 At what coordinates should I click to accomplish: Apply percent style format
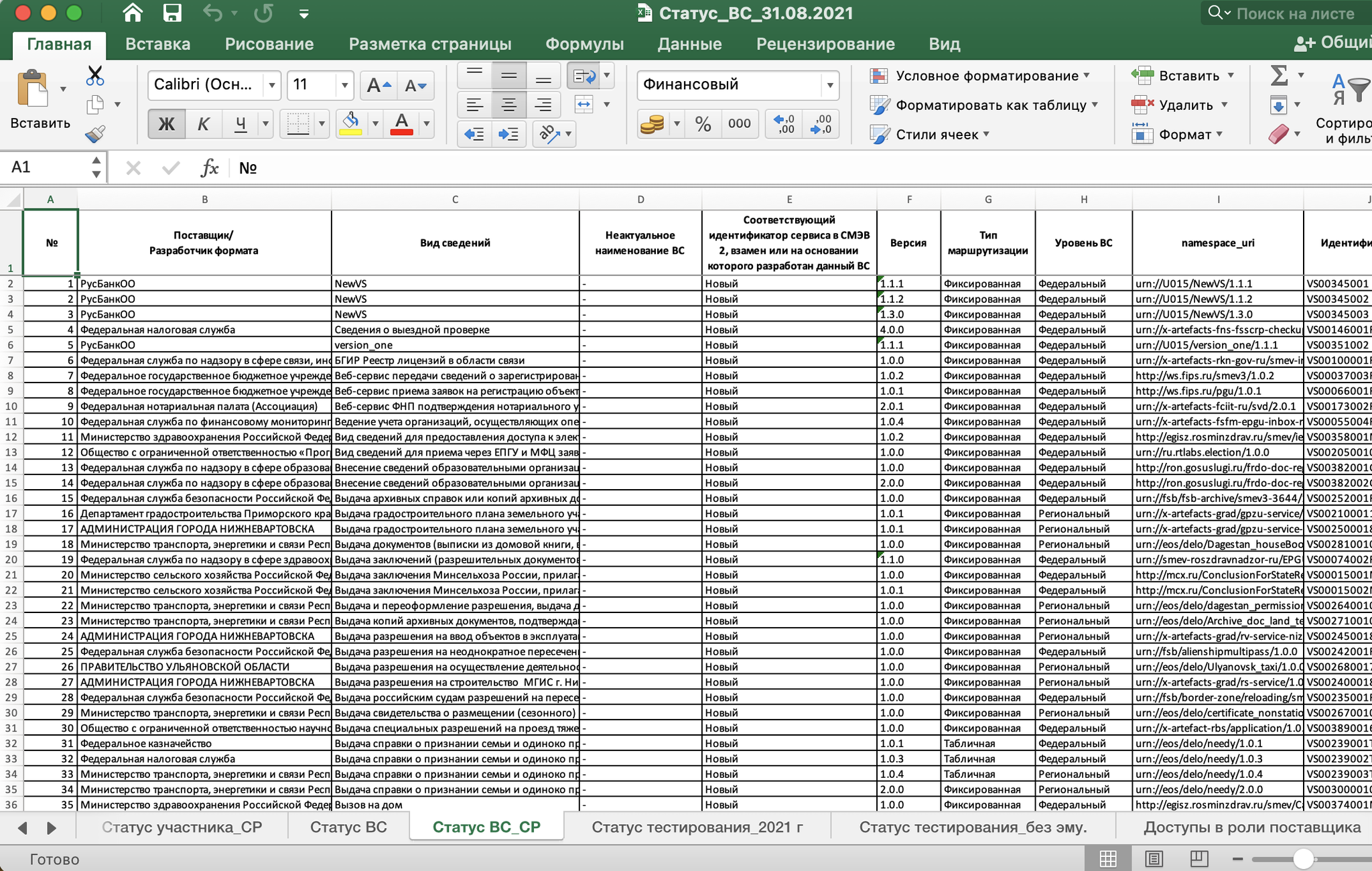[x=703, y=124]
